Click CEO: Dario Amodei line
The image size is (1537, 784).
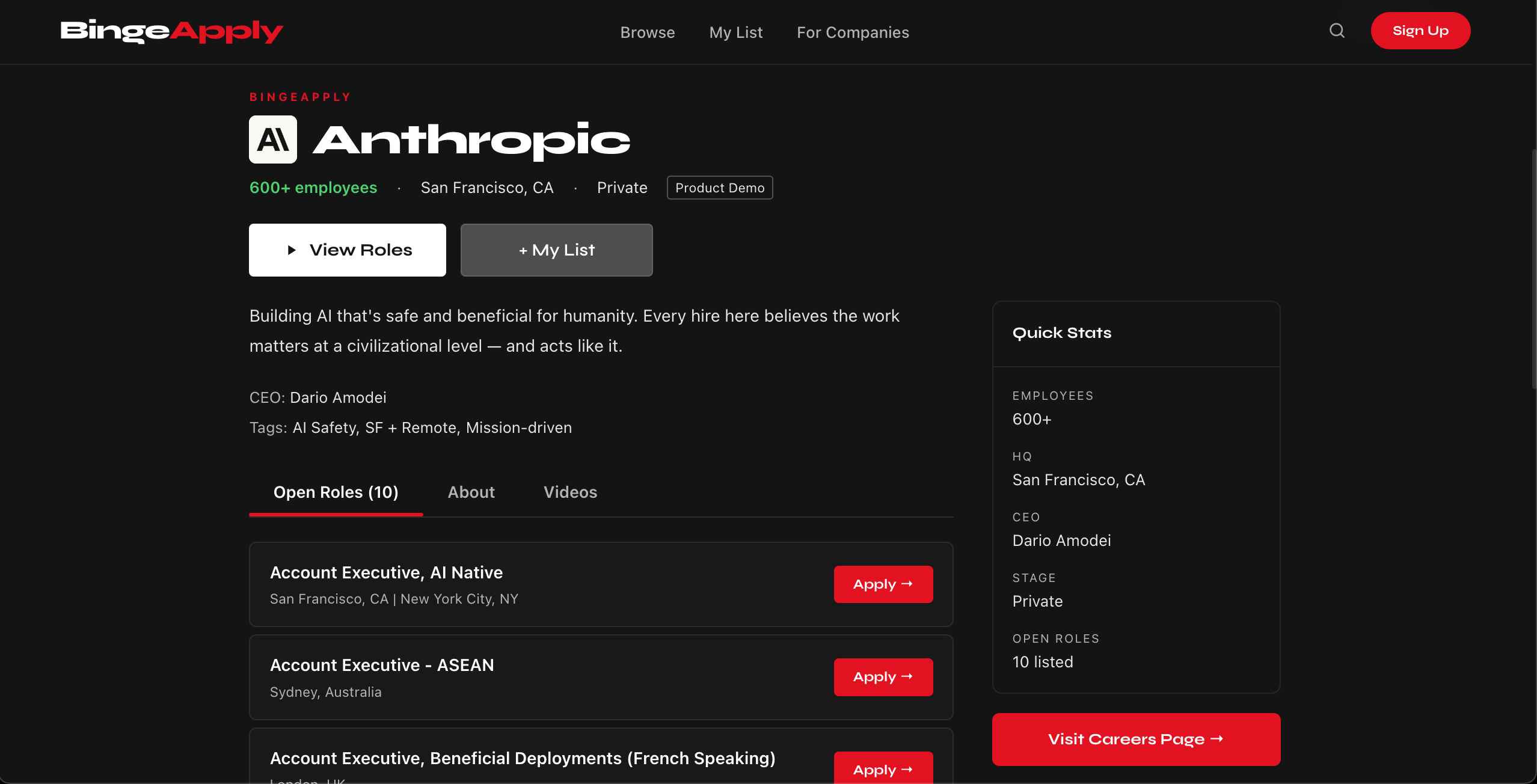318,397
